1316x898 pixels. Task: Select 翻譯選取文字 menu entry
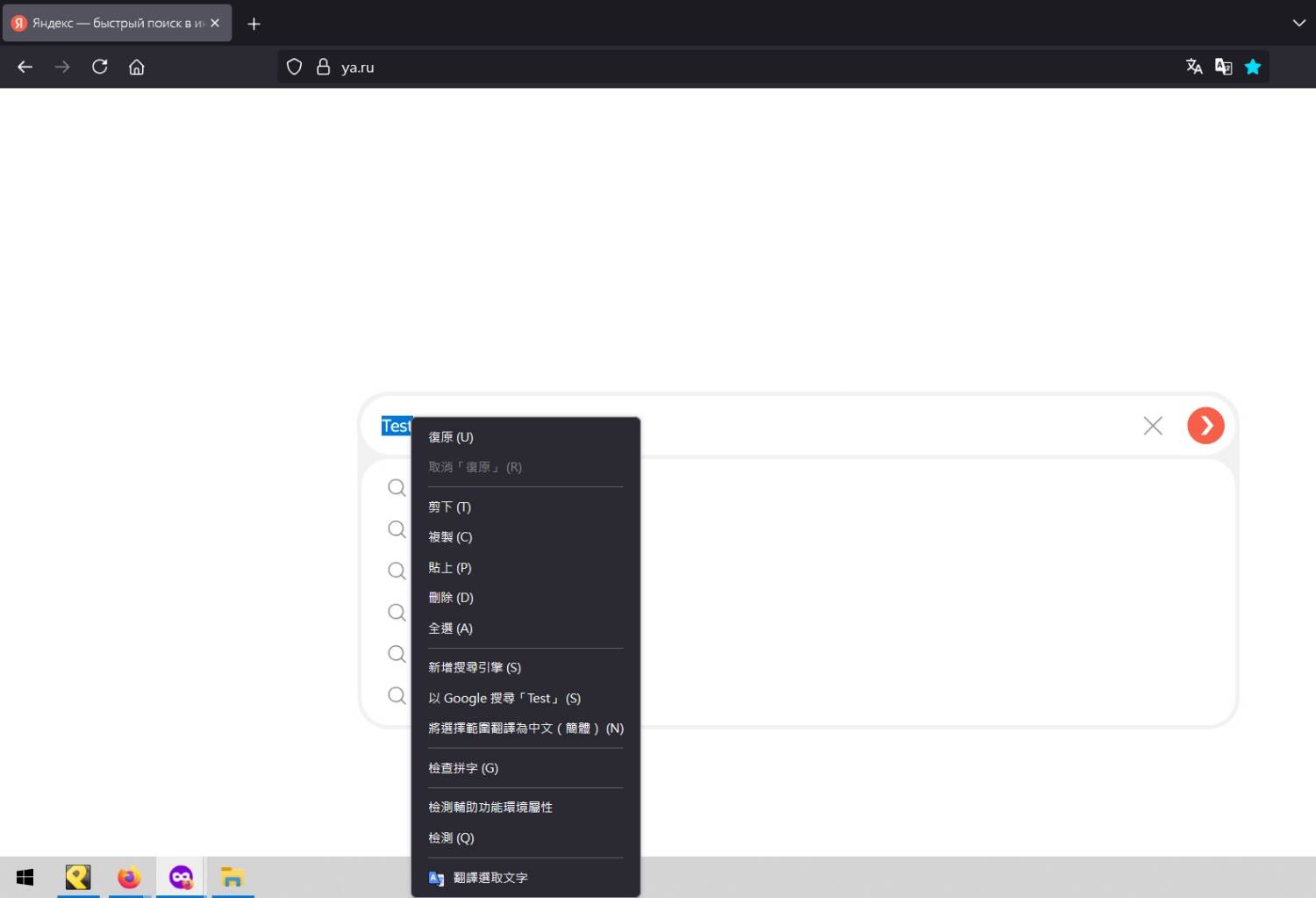(526, 878)
